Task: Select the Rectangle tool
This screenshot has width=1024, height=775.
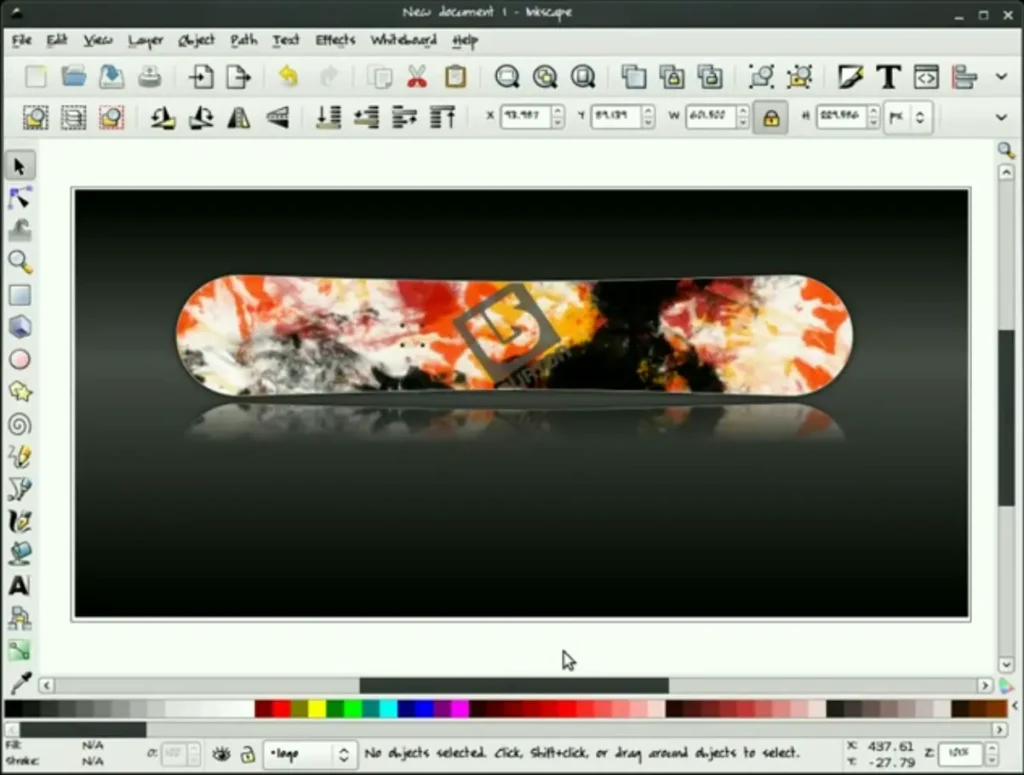Action: (x=20, y=295)
